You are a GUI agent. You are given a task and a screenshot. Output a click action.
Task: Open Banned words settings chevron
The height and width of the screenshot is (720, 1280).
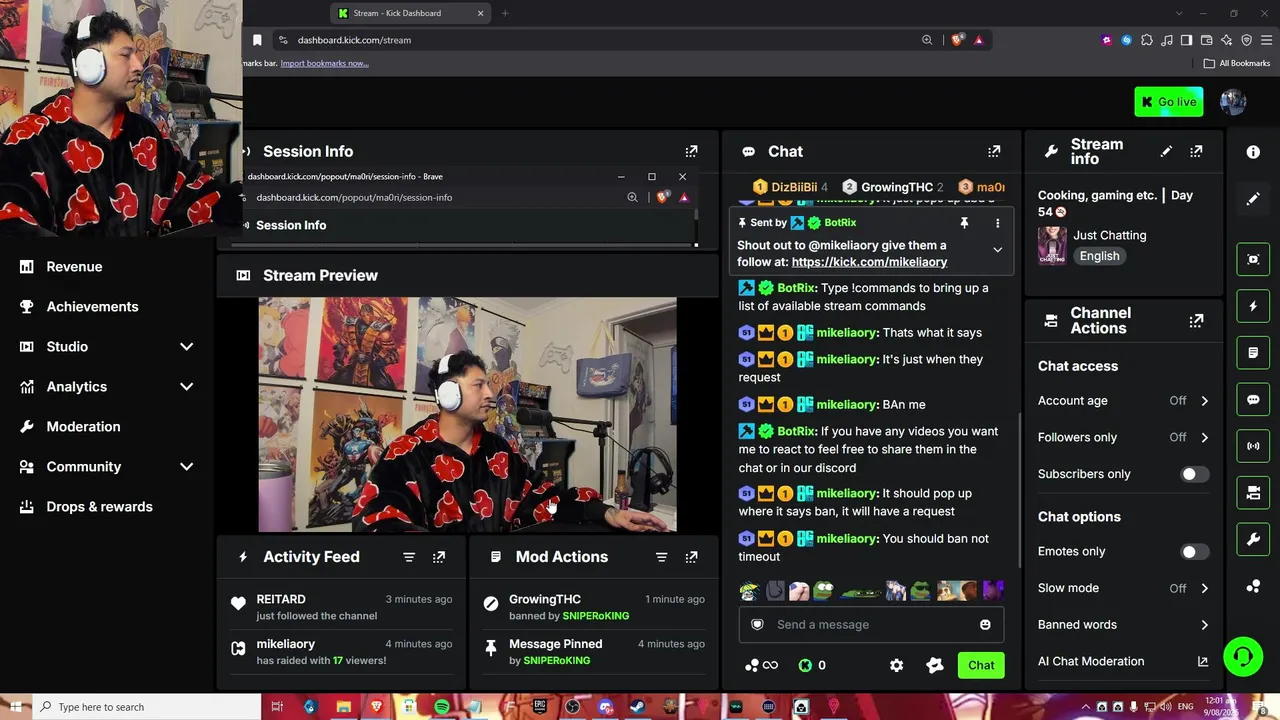[1204, 625]
